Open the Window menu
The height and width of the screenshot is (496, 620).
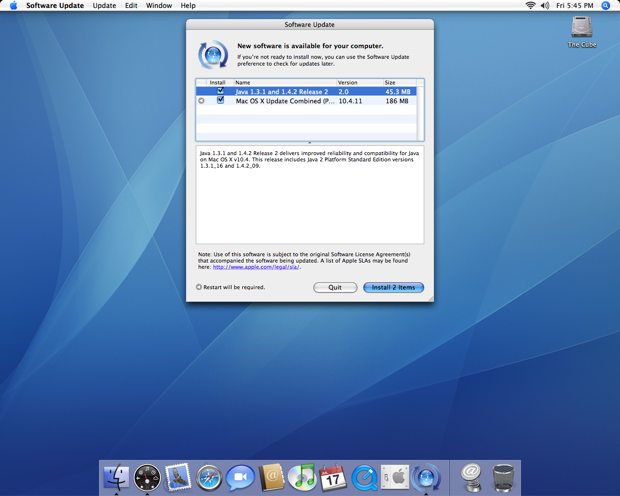click(159, 6)
